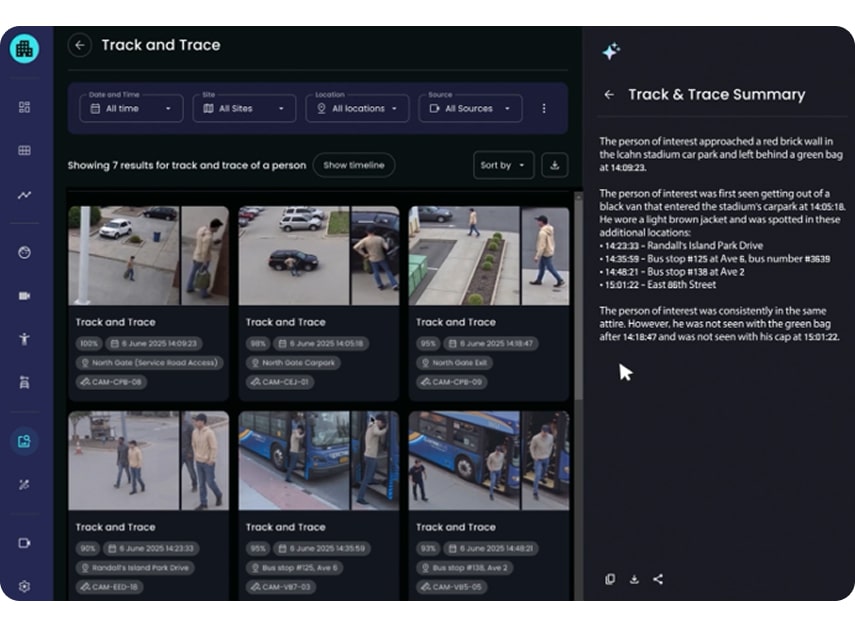The width and height of the screenshot is (855, 627).
Task: Click the 6 June 2025 14:09:23 date tag
Action: pos(154,343)
